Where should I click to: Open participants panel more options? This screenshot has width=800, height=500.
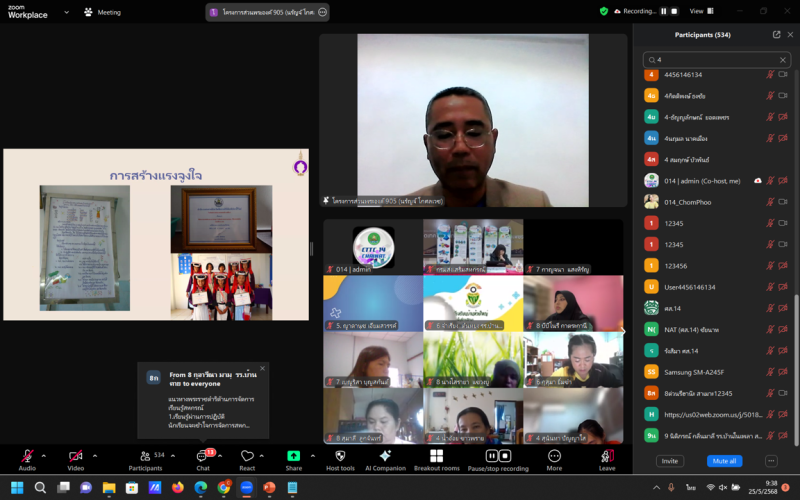pyautogui.click(x=771, y=461)
